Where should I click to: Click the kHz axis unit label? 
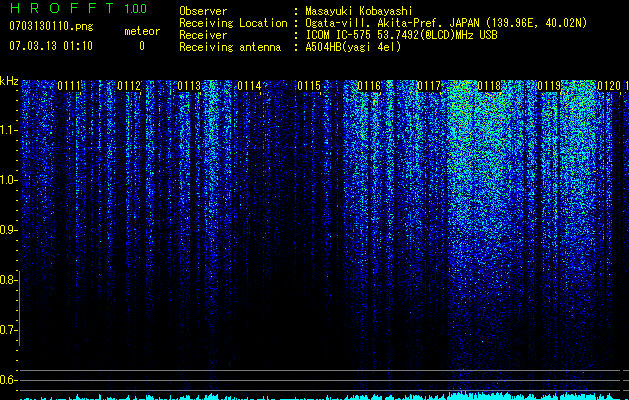pos(9,81)
